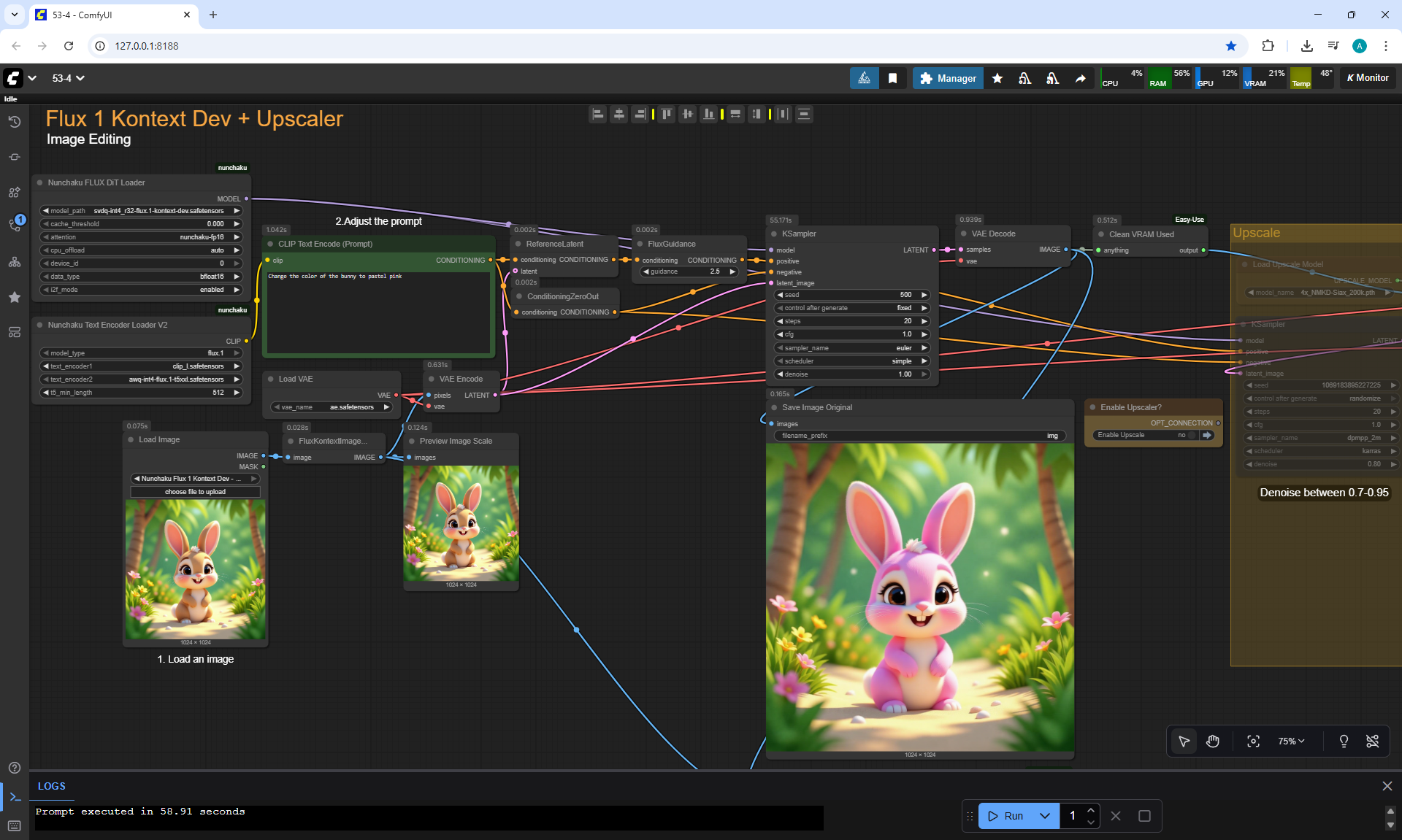Click the align left icon in alignment toolbar

pos(598,114)
